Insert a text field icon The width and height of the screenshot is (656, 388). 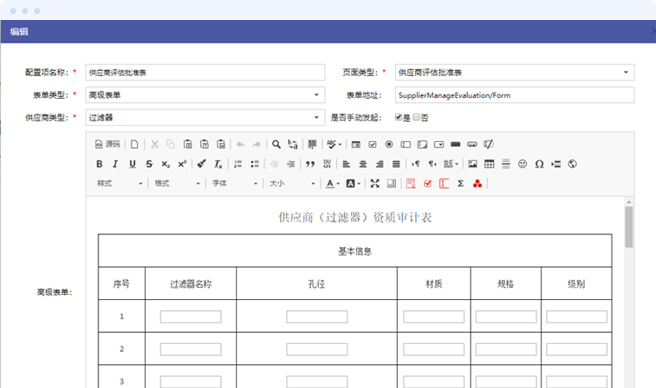tap(405, 144)
